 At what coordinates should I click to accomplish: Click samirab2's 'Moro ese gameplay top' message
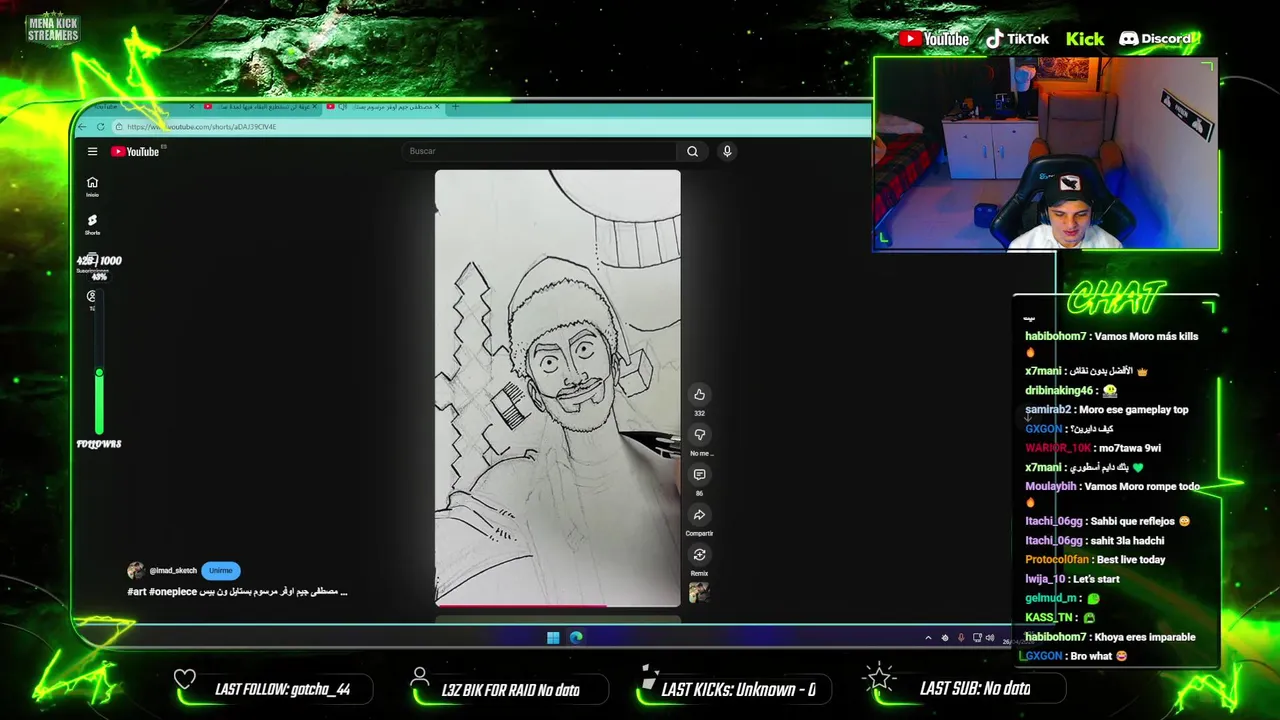pos(1106,410)
